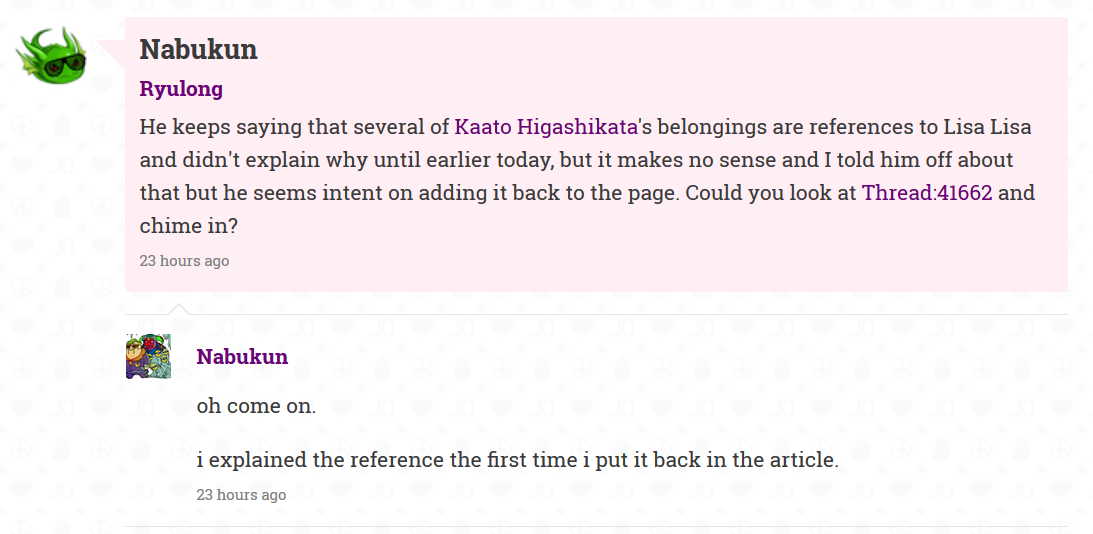Follow the Kaato Higashikata article link
1093x534 pixels.
click(546, 127)
